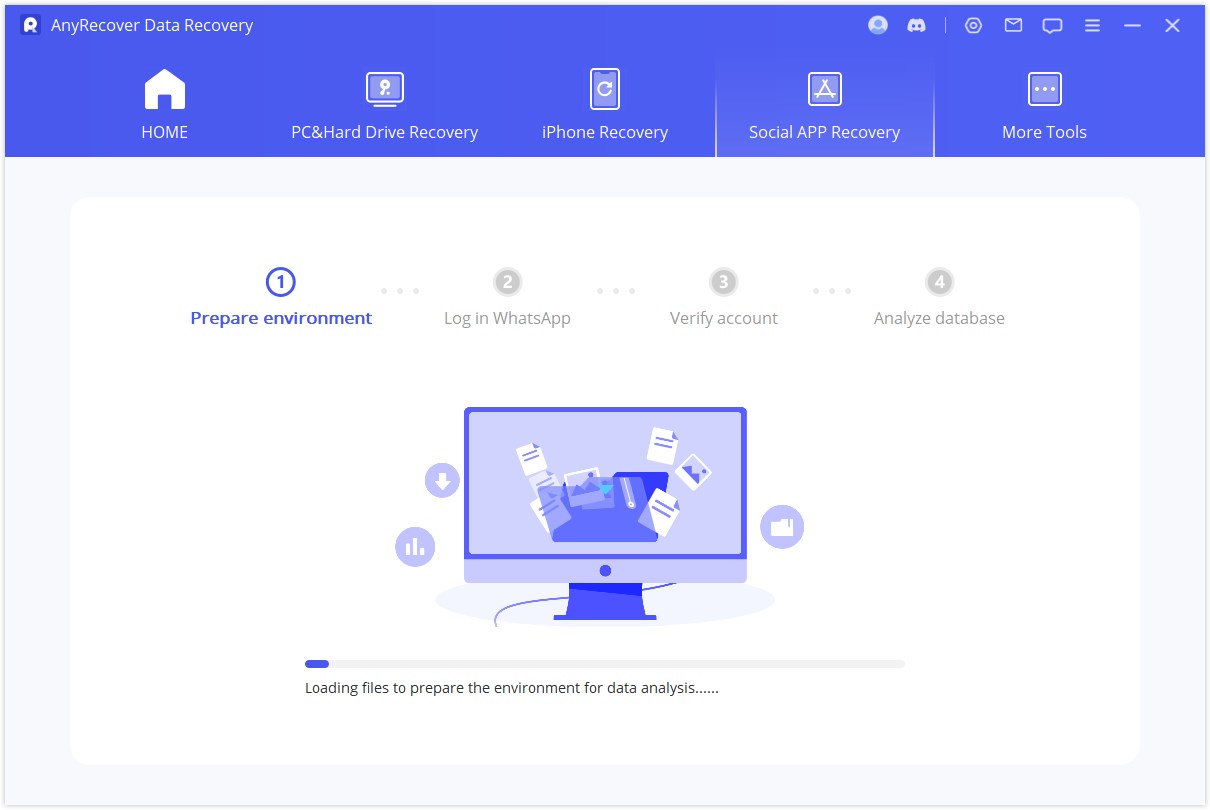Select step 2 Log in WhatsApp circle
This screenshot has width=1210, height=810.
pos(507,281)
